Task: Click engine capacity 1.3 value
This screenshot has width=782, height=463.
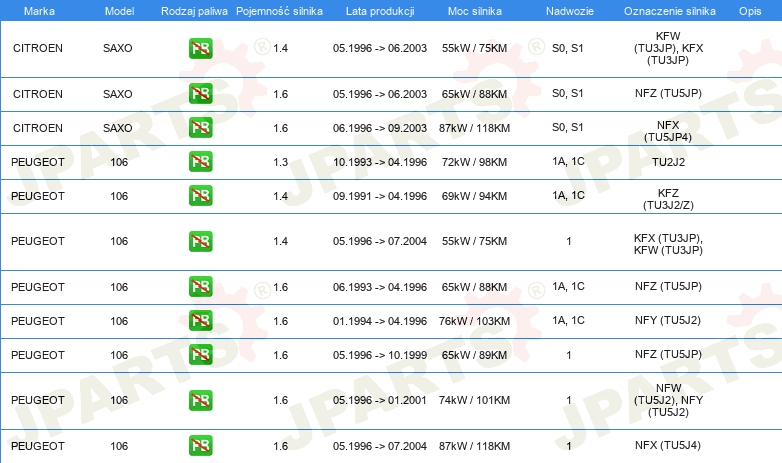Action: [280, 162]
